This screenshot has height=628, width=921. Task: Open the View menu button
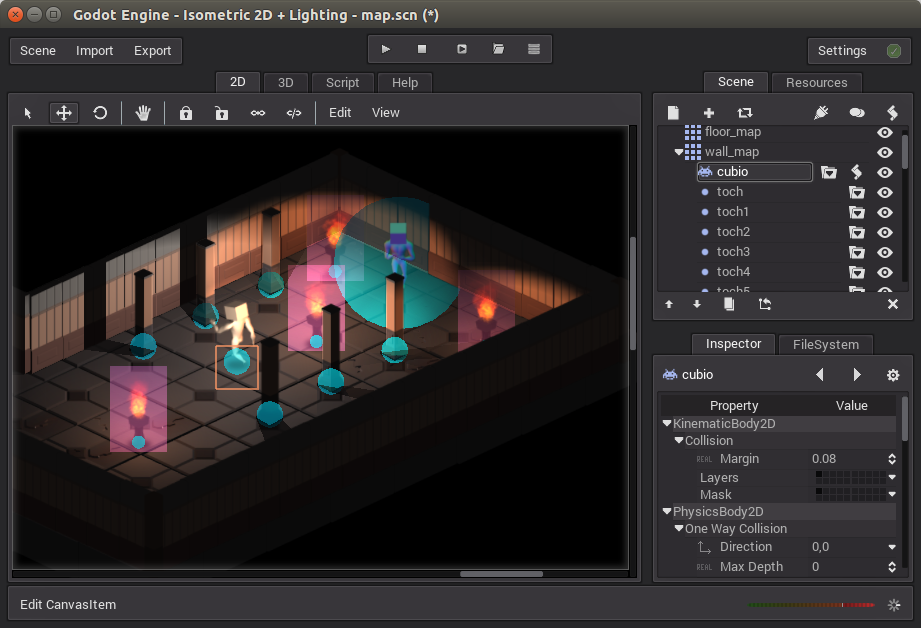tap(385, 113)
